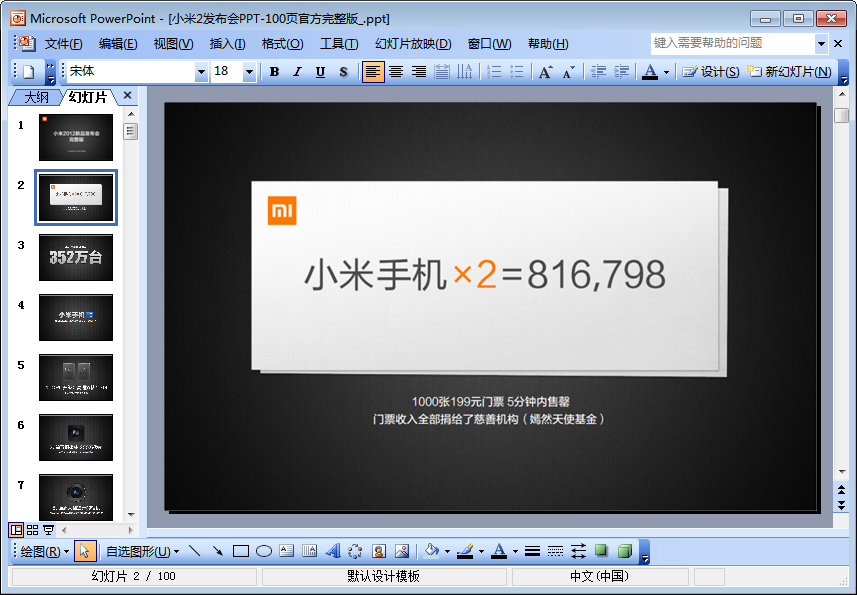Viewport: 857px width, 595px height.
Task: Toggle underline formatting
Action: (320, 72)
